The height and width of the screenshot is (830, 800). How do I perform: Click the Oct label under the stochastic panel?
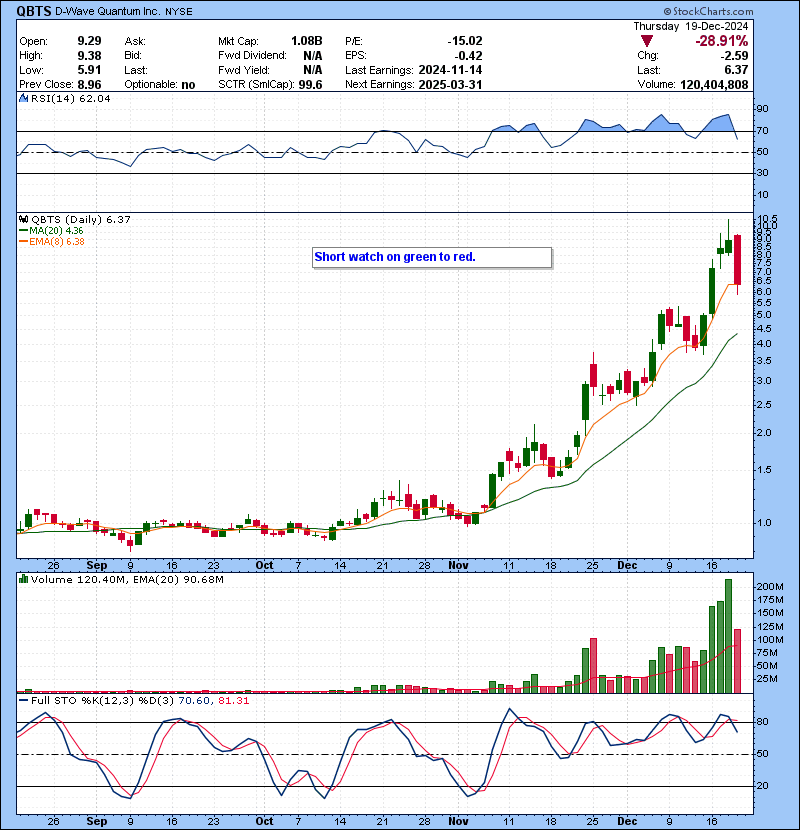(x=264, y=821)
